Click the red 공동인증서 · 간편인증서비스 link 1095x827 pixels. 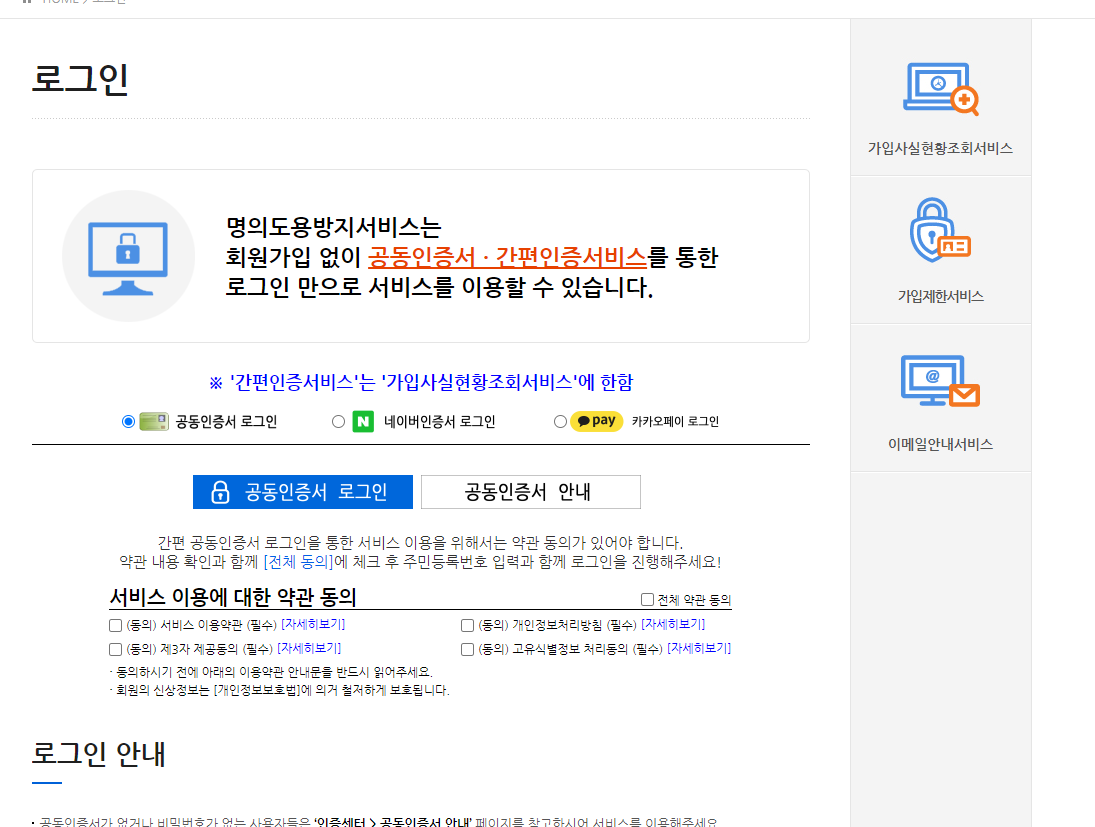508,258
